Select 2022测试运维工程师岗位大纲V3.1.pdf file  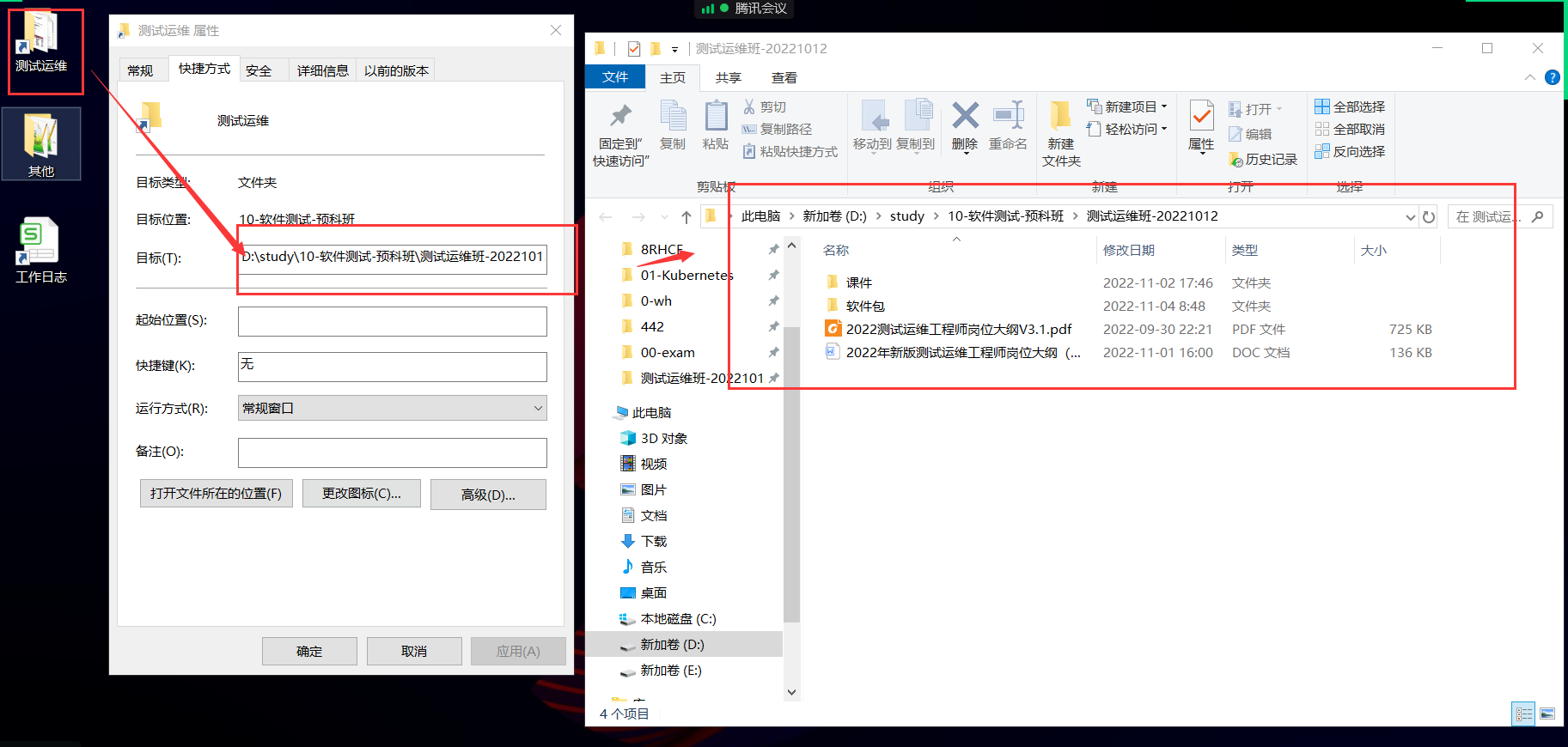pos(1130,329)
